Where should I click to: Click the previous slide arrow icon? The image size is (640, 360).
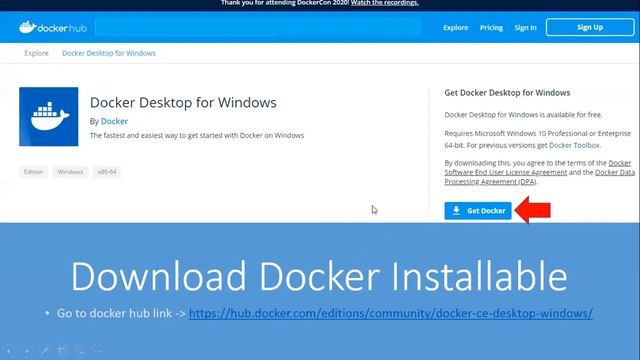[9, 351]
